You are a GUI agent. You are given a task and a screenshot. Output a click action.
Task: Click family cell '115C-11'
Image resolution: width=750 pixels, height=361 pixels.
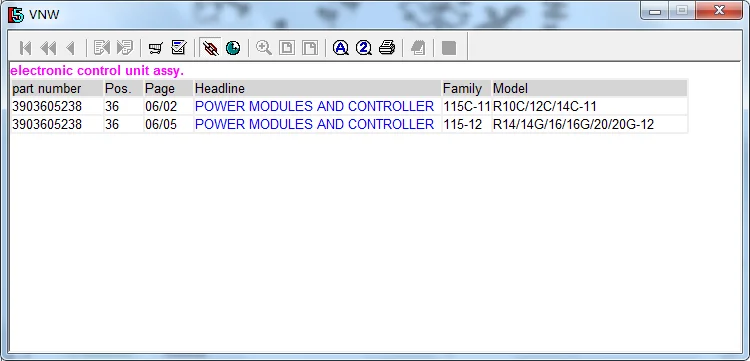point(467,106)
